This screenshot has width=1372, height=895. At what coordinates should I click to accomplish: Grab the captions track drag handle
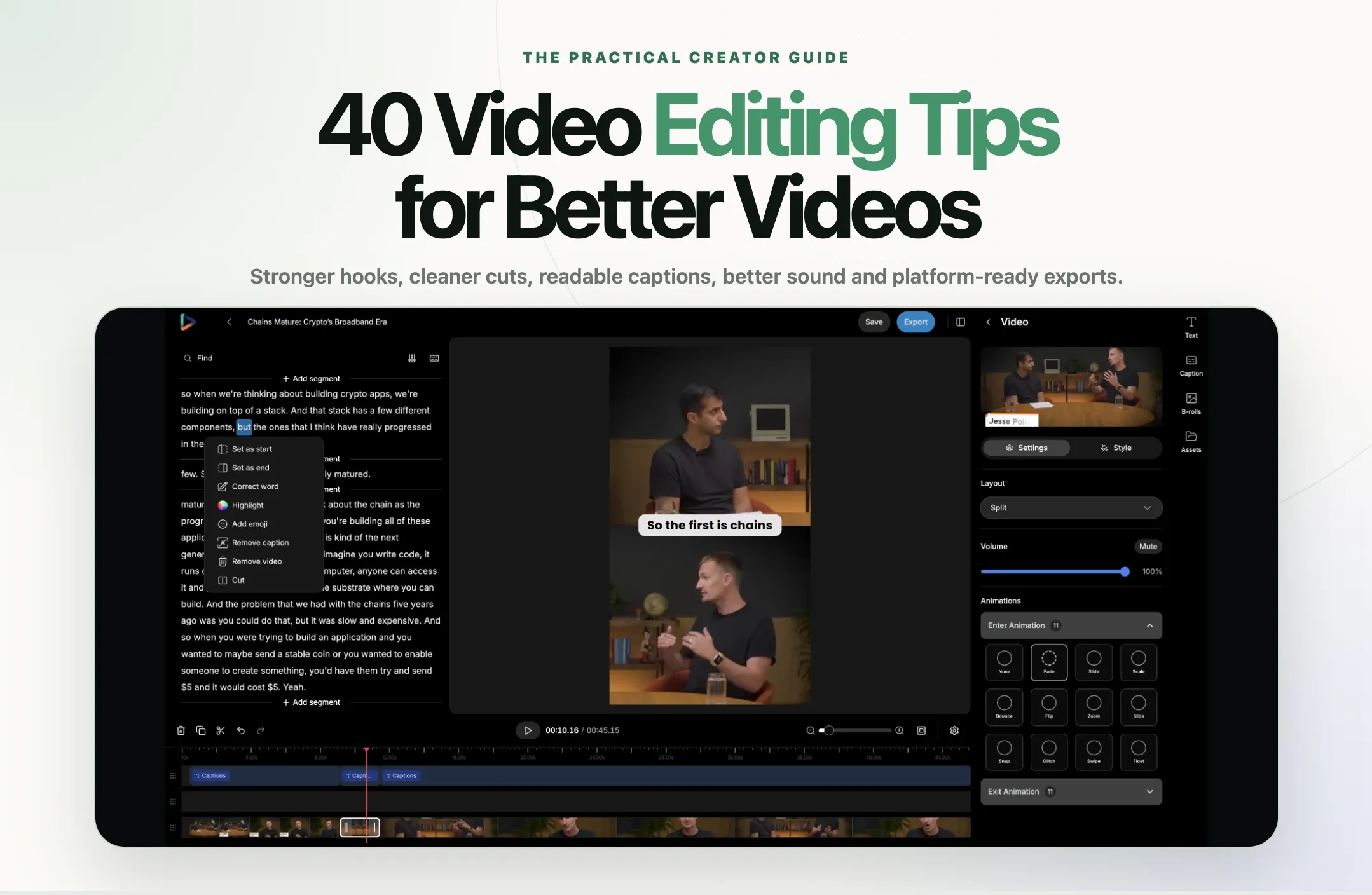coord(173,776)
